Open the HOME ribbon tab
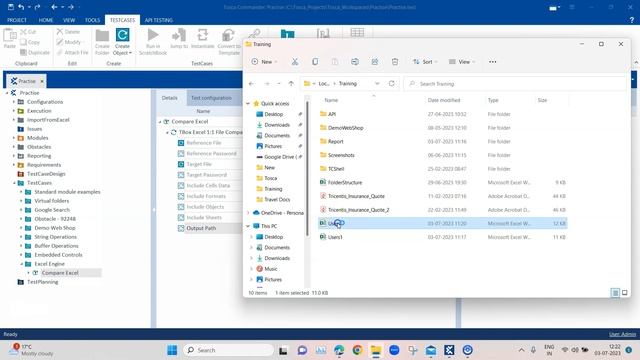The height and width of the screenshot is (360, 640). (46, 20)
